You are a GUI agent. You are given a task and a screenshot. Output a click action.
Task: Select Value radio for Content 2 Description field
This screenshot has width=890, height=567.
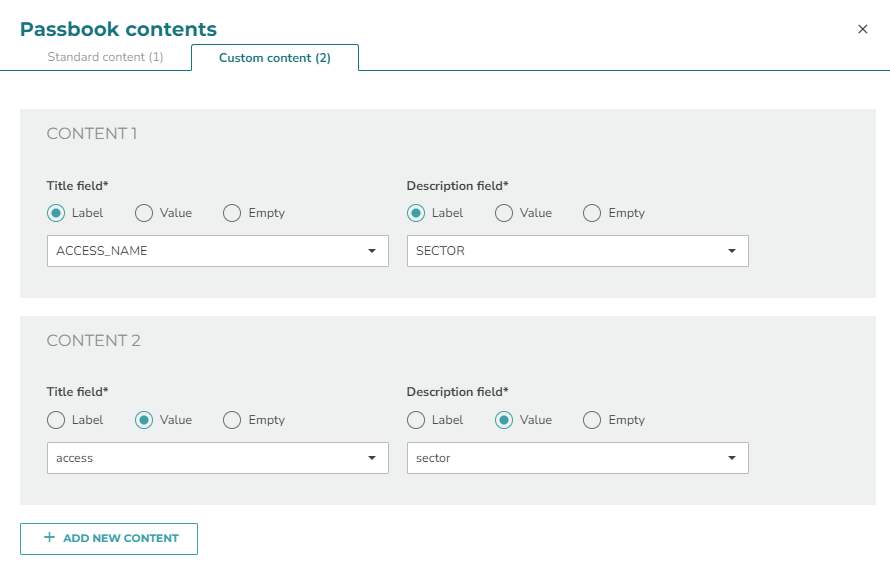[x=503, y=420]
